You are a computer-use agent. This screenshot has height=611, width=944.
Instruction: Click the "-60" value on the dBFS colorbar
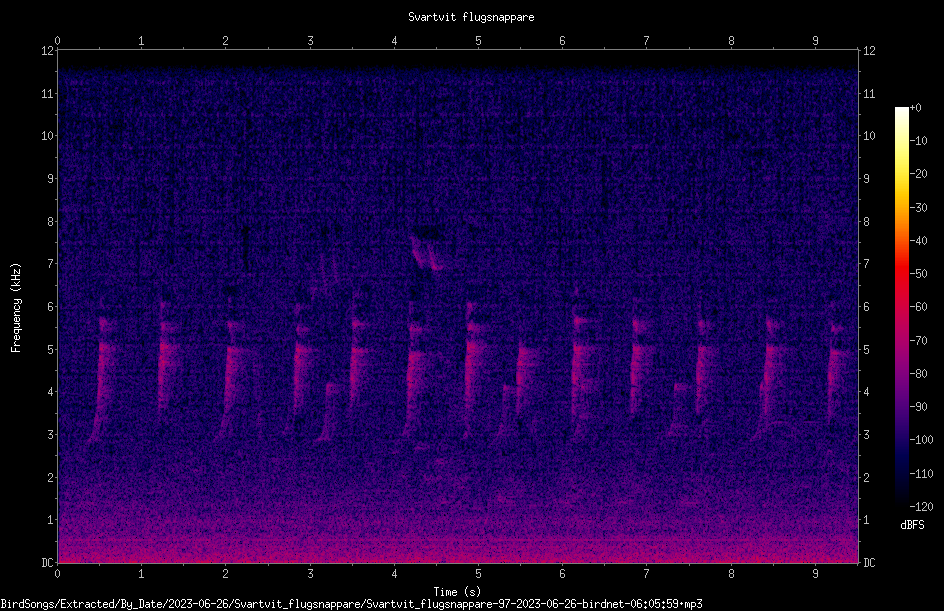919,307
